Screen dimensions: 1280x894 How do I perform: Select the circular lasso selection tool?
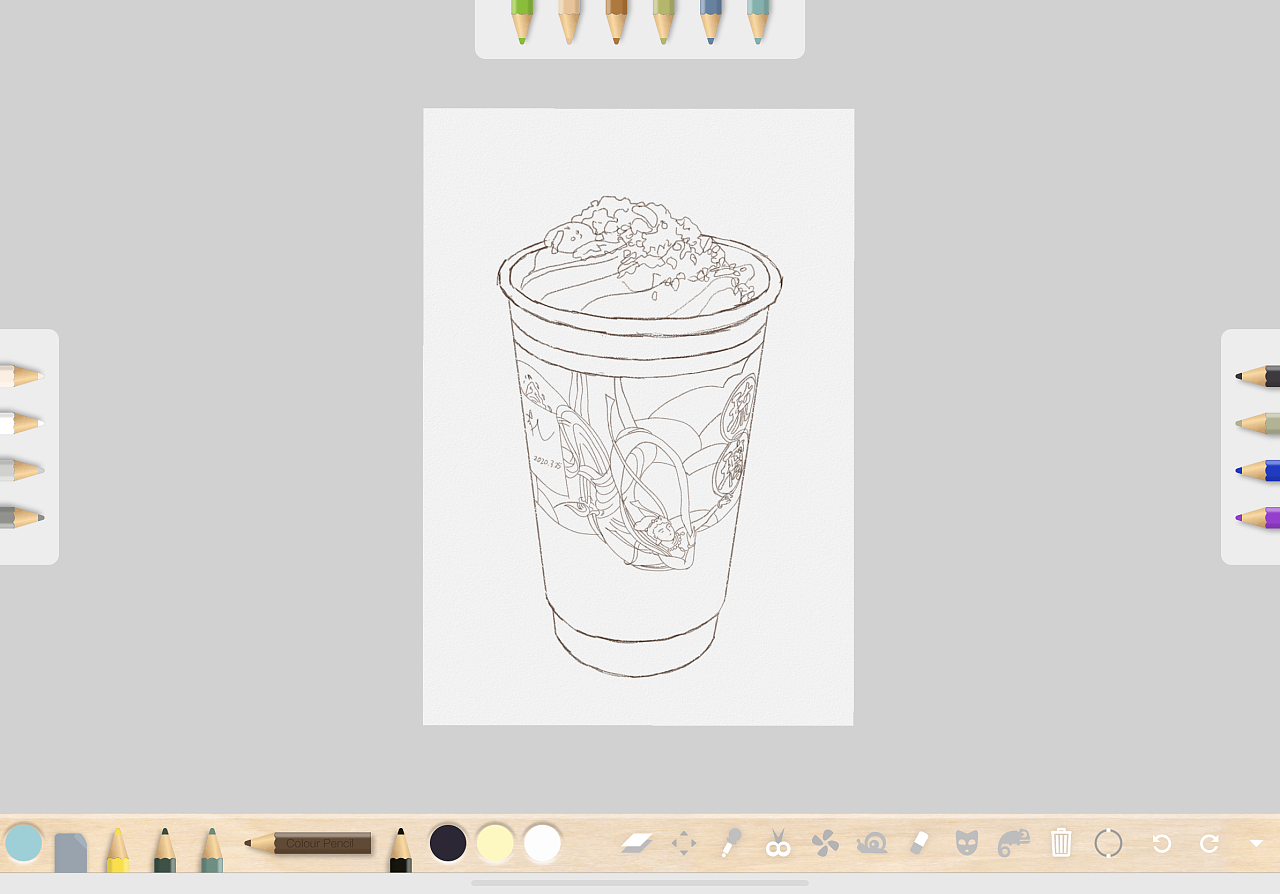[x=1108, y=843]
